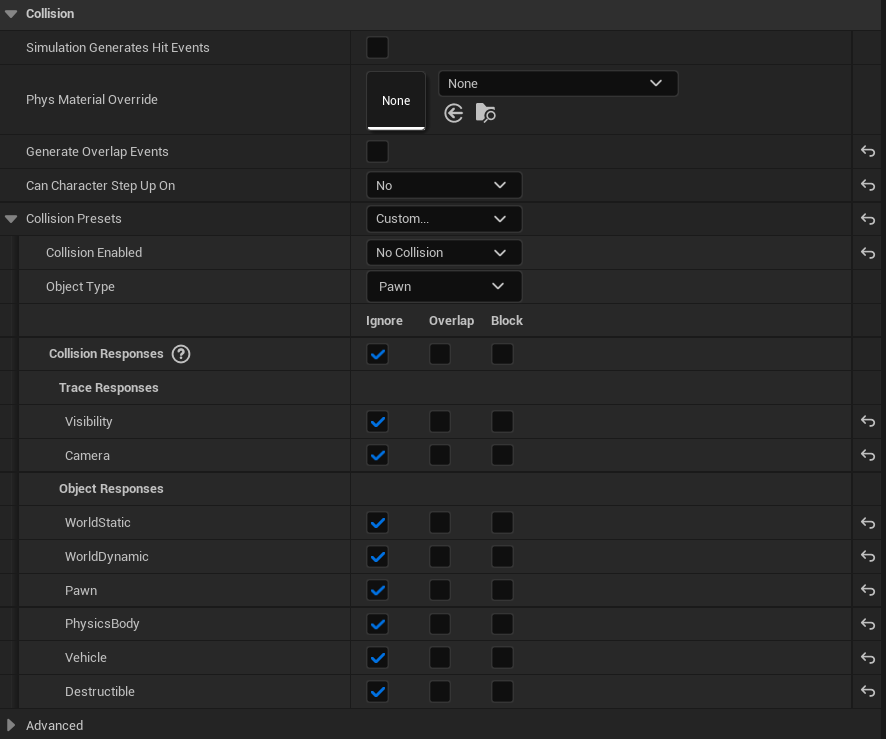Set Camera trace response to Block
Image resolution: width=886 pixels, height=739 pixels.
502,456
